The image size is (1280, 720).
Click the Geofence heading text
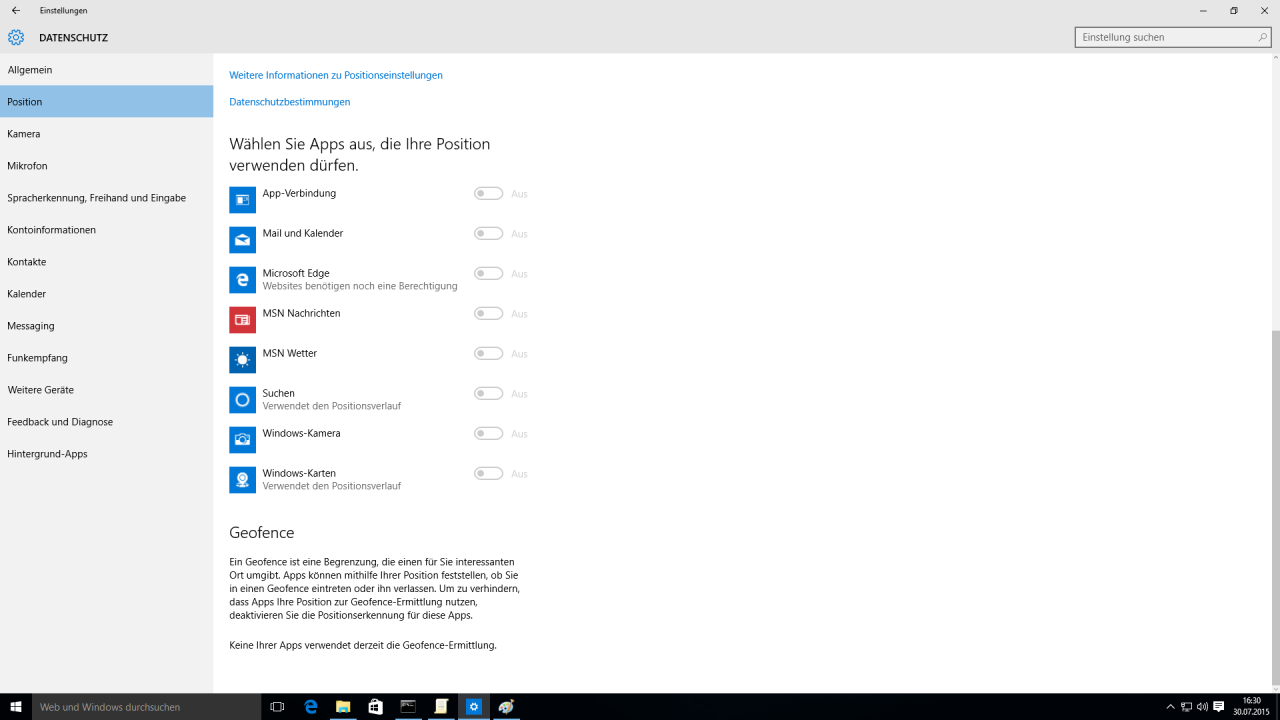click(262, 533)
